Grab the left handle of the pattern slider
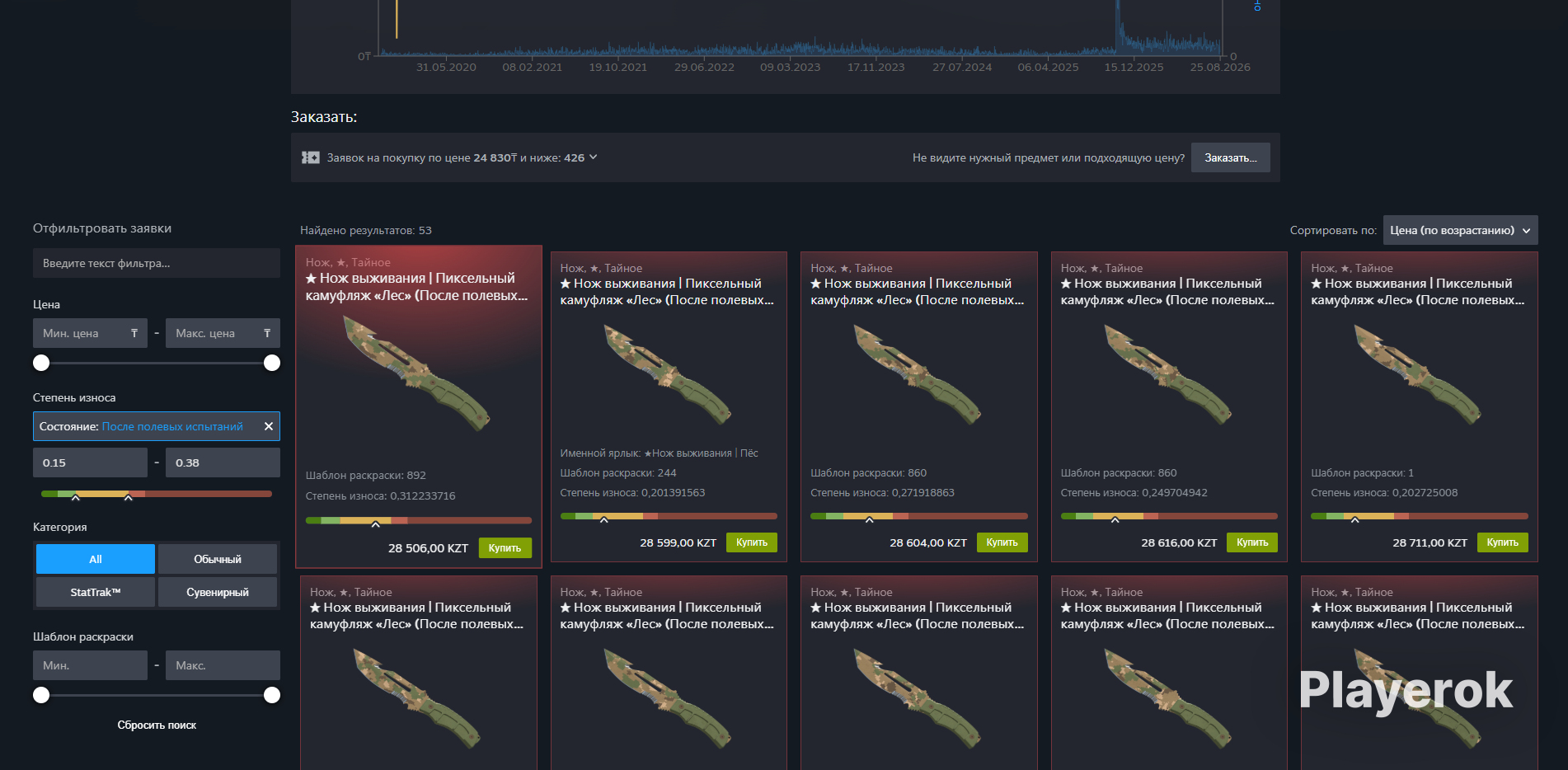1568x770 pixels. click(x=41, y=695)
